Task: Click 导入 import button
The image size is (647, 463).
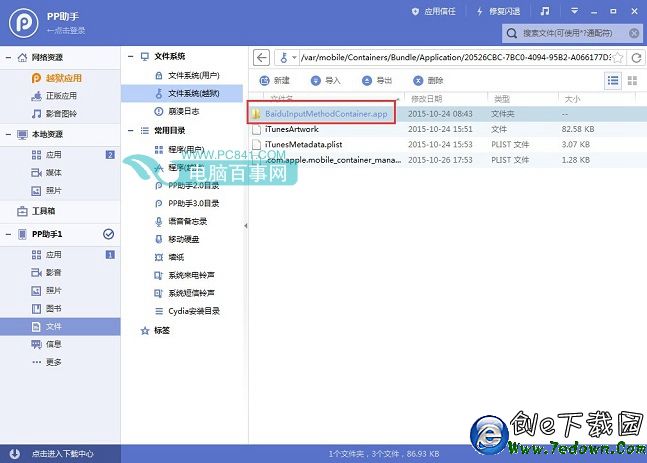Action: [325, 80]
